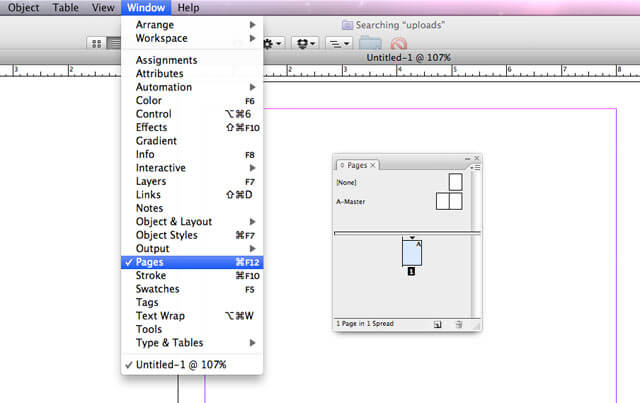Select the [None] master thumbnail
This screenshot has width=640, height=403.
point(456,182)
